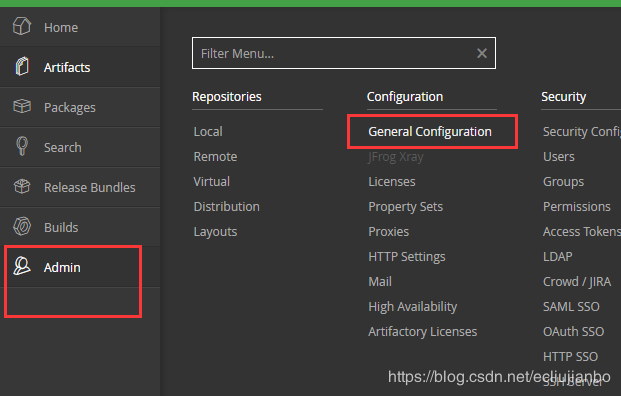Viewport: 621px width, 396px height.
Task: Click the Home cube icon in sidebar
Action: [x=22, y=27]
